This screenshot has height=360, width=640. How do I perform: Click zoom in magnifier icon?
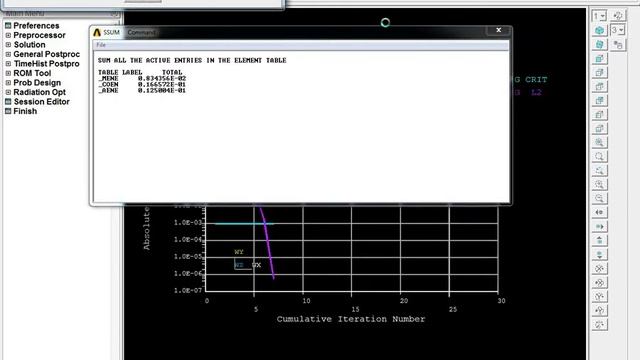599,184
